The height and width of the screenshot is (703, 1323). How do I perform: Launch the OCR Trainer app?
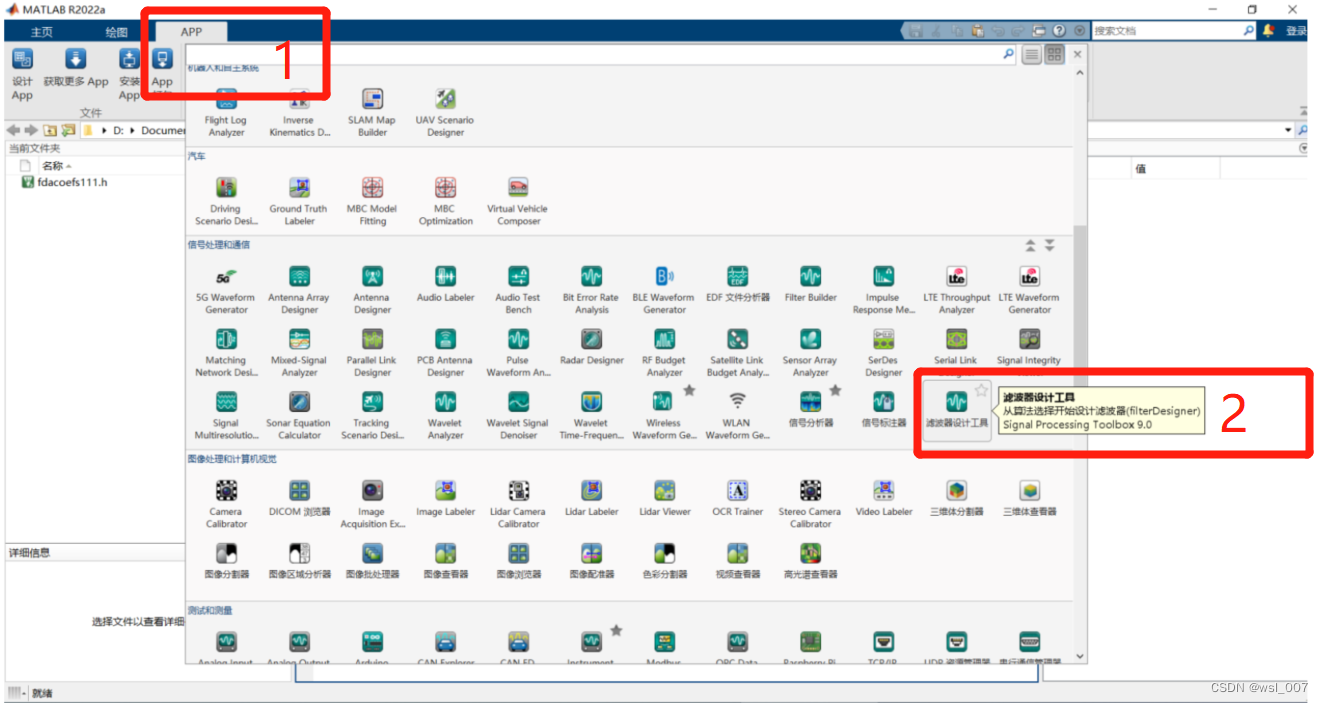(737, 498)
